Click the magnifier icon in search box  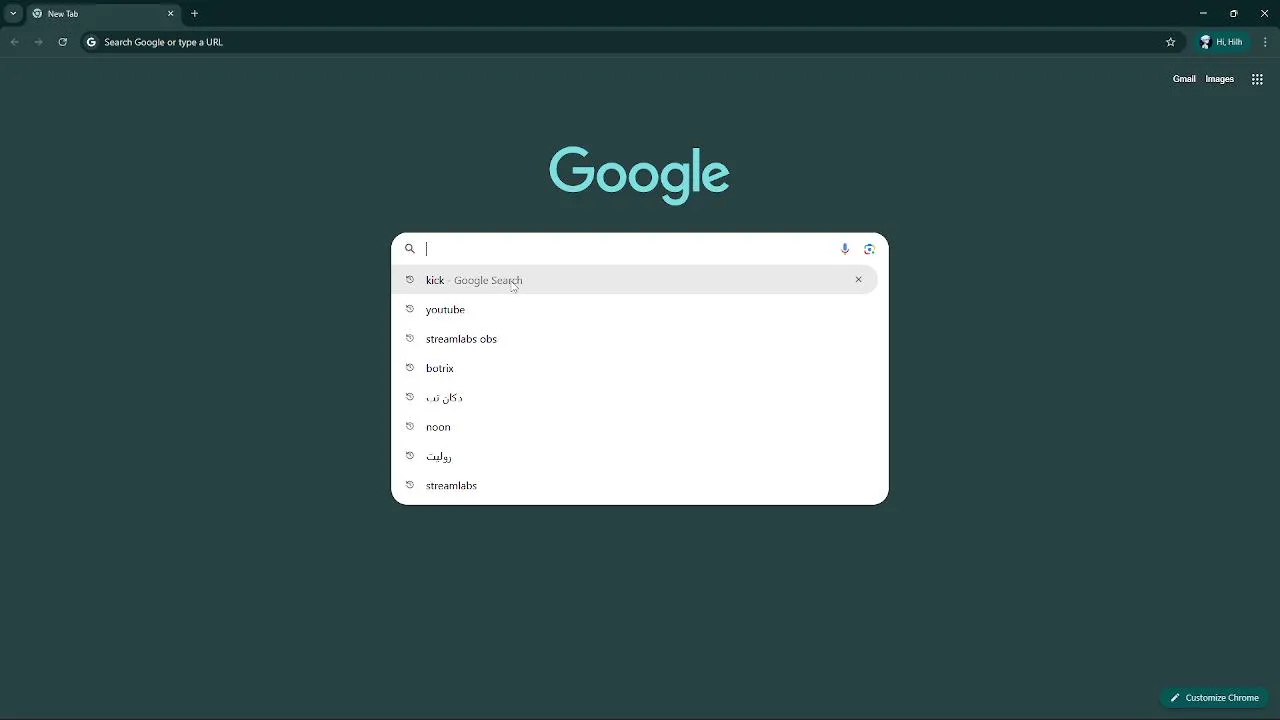point(409,249)
